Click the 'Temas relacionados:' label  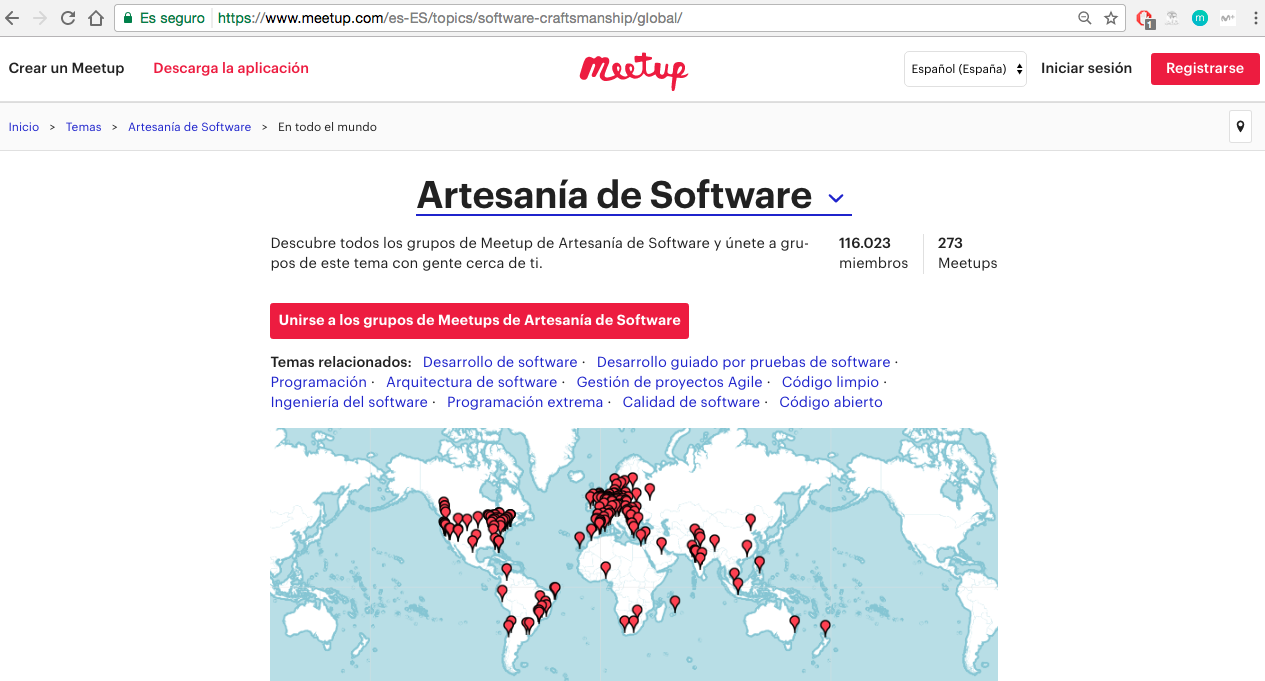tap(341, 362)
